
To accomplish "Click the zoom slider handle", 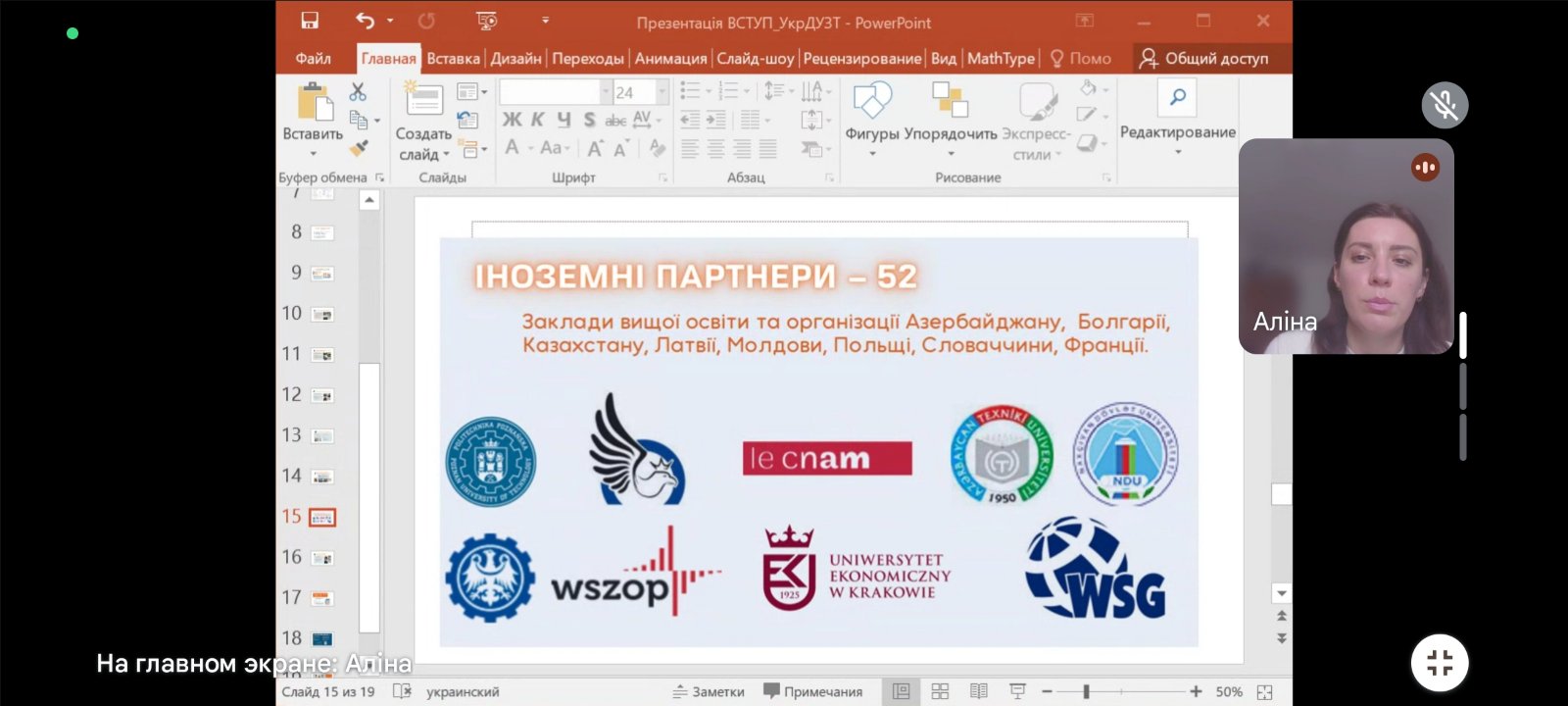I will 1086,691.
